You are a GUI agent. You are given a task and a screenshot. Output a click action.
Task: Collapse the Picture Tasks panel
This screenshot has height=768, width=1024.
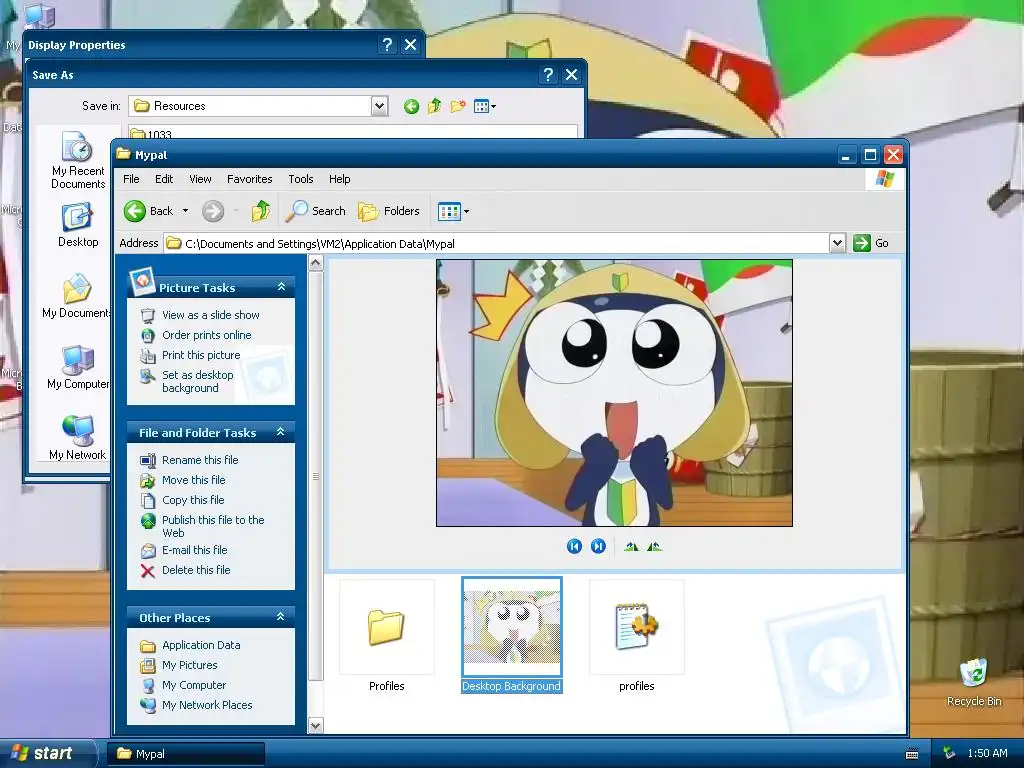281,287
